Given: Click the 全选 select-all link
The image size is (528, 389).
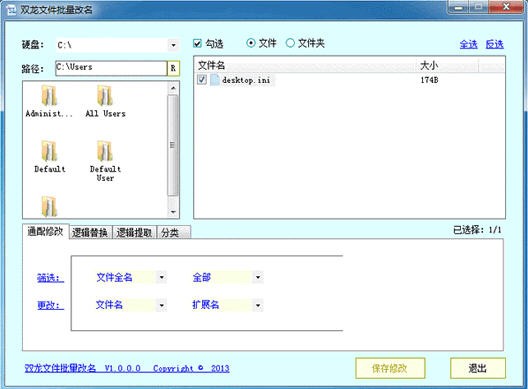Looking at the screenshot, I should coord(468,44).
